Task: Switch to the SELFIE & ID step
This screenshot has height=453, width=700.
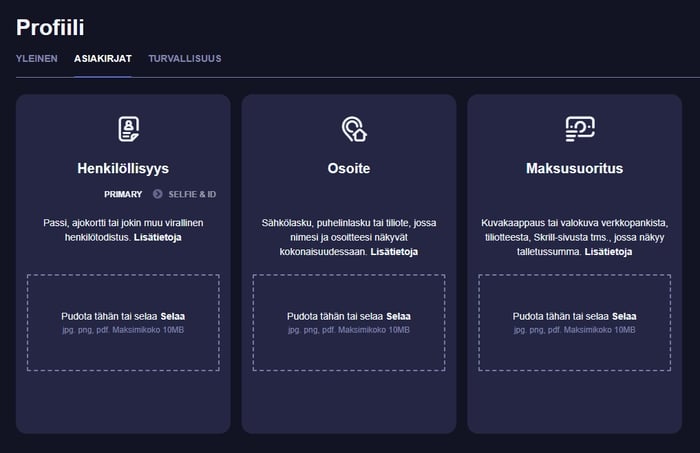Action: coord(192,194)
